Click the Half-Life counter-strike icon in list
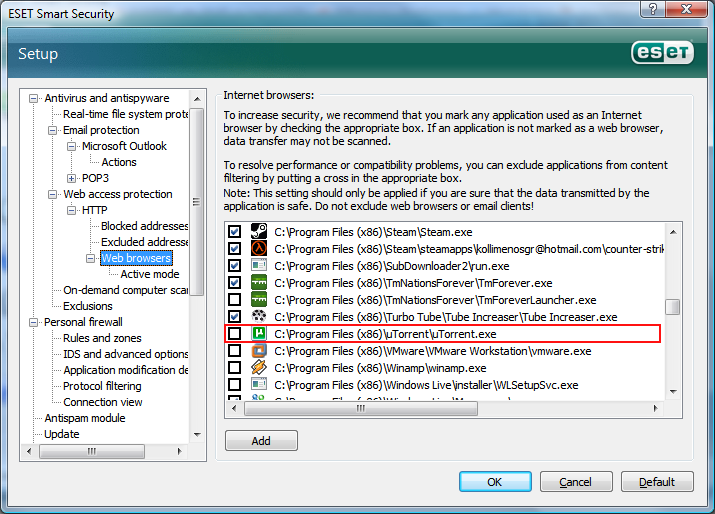The image size is (715, 514). tap(259, 249)
